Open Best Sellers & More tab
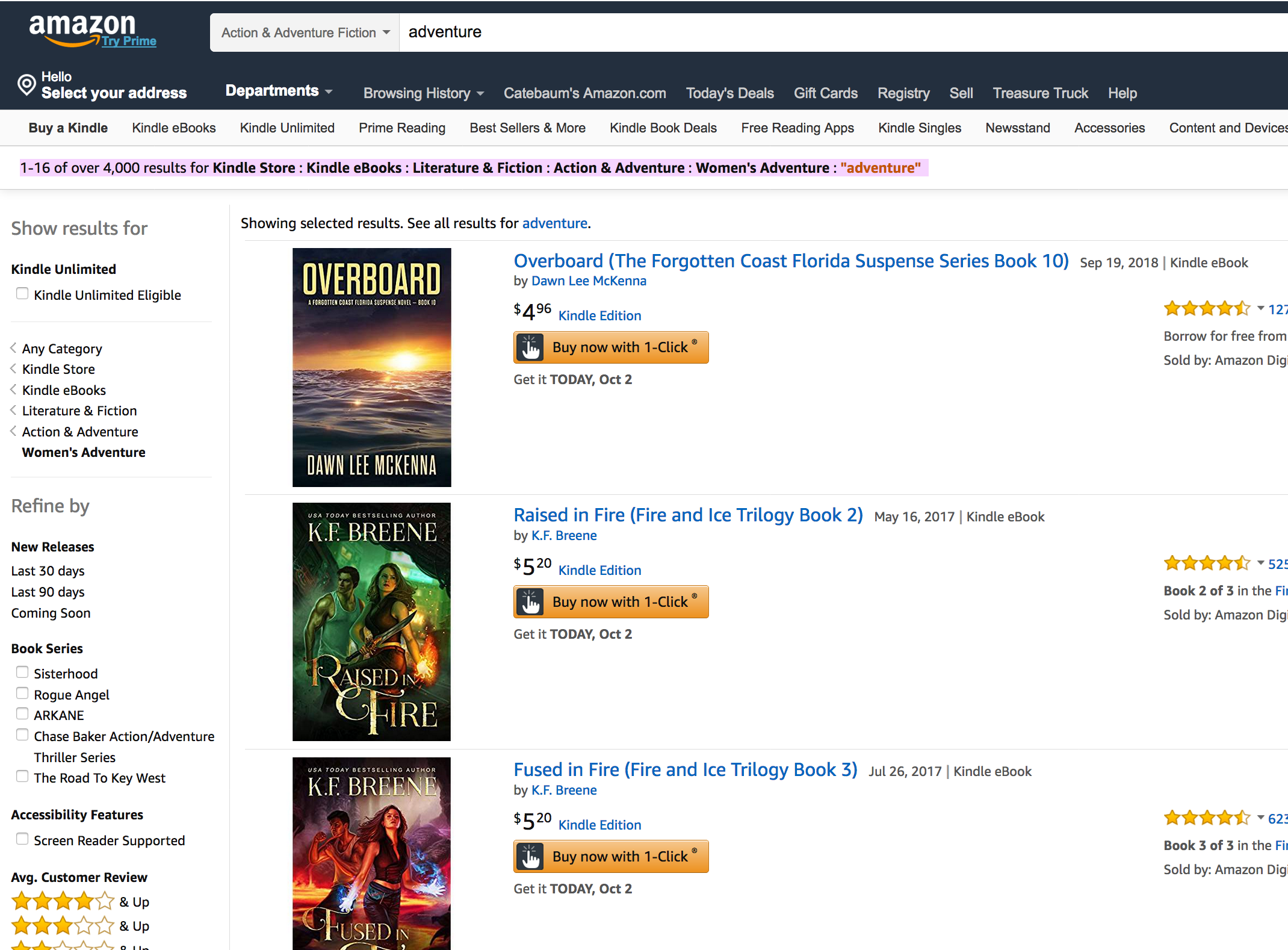Viewport: 1288px width, 950px height. 527,128
